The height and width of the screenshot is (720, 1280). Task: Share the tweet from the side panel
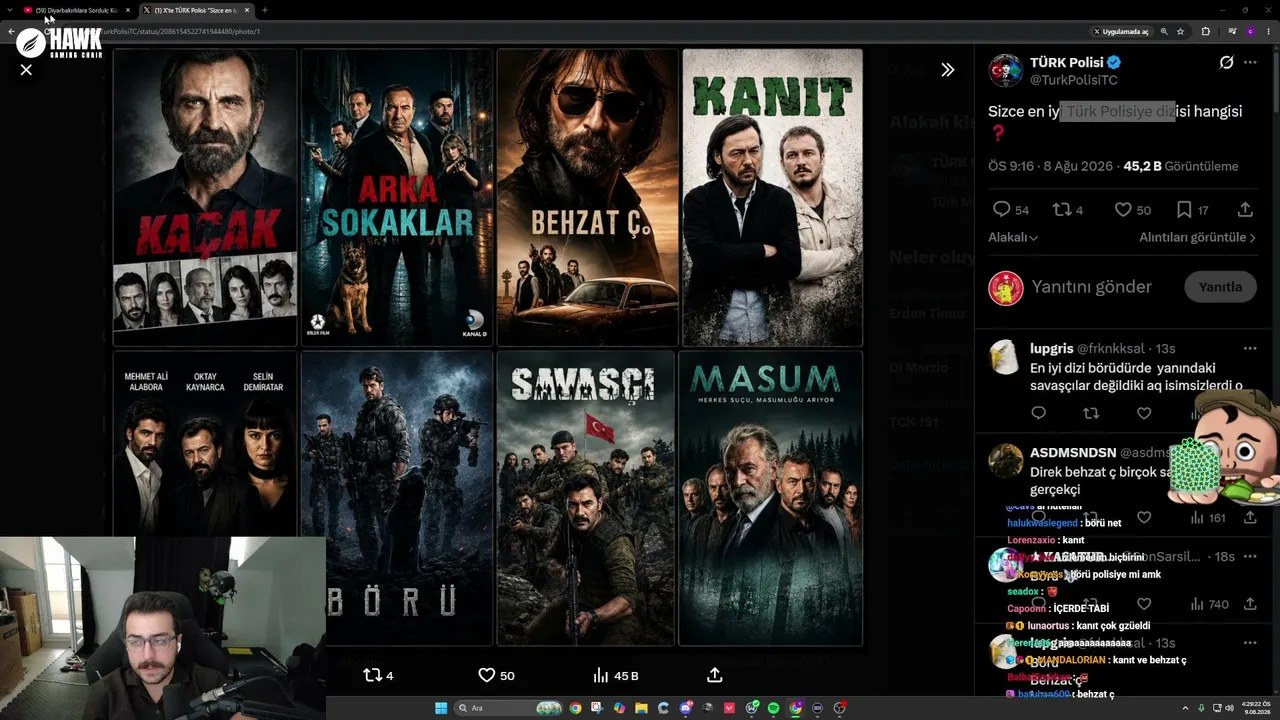pyautogui.click(x=1245, y=210)
